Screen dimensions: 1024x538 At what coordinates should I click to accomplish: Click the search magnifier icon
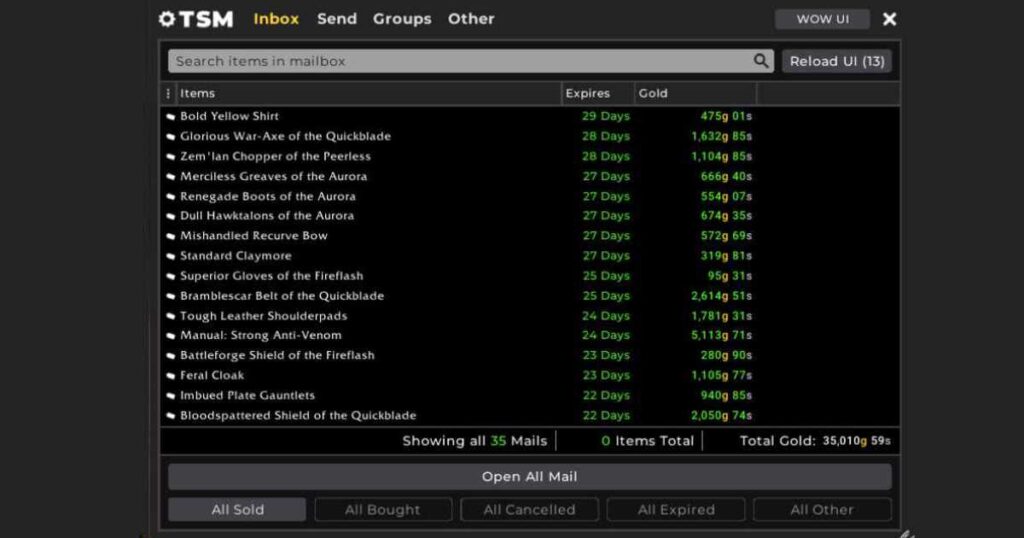click(762, 61)
